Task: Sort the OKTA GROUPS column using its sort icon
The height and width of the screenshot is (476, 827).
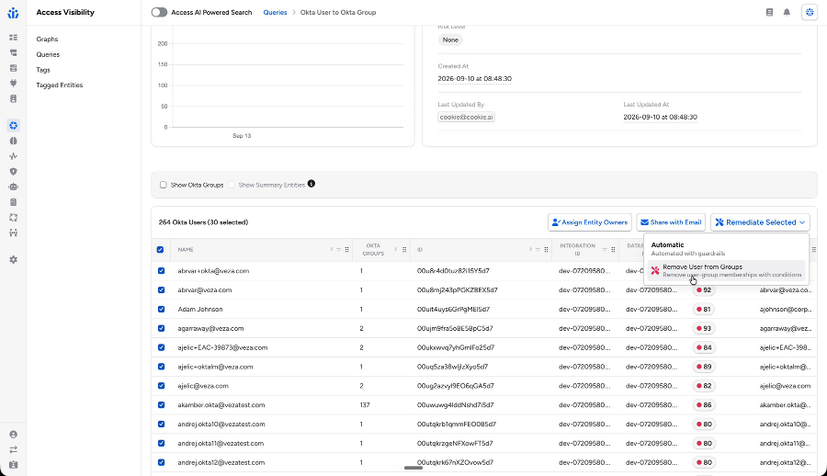Action: [396, 250]
